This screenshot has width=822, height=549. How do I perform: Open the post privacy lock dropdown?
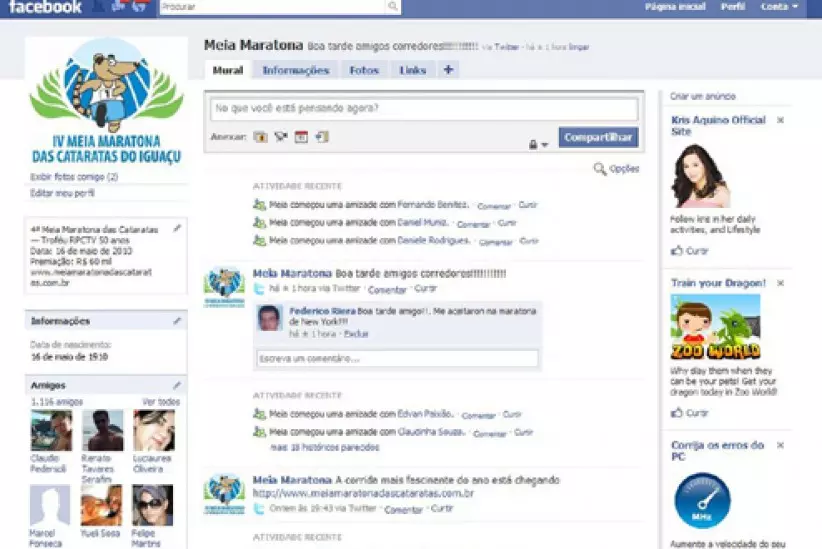point(538,145)
